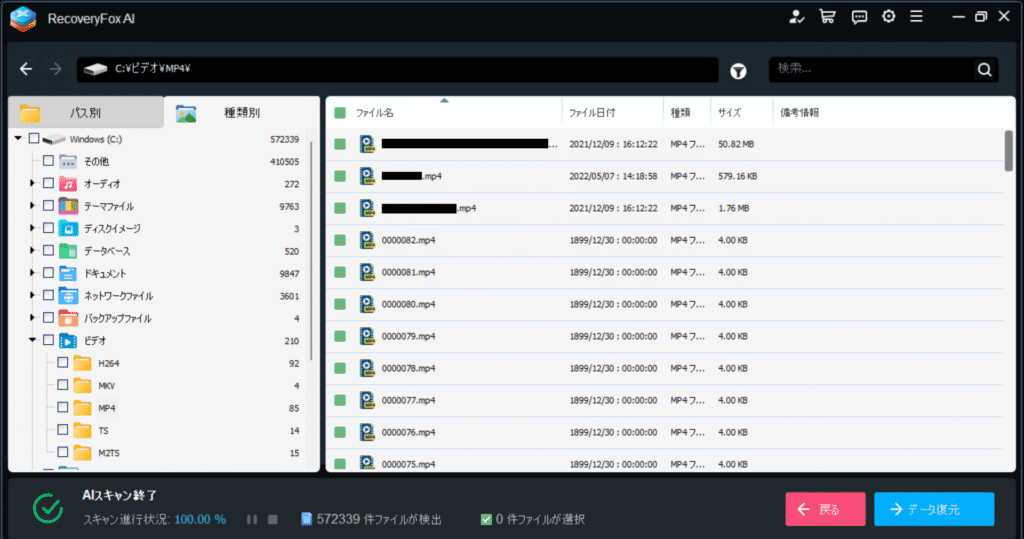The width and height of the screenshot is (1024, 539).
Task: Open the shopping cart icon
Action: pos(827,17)
